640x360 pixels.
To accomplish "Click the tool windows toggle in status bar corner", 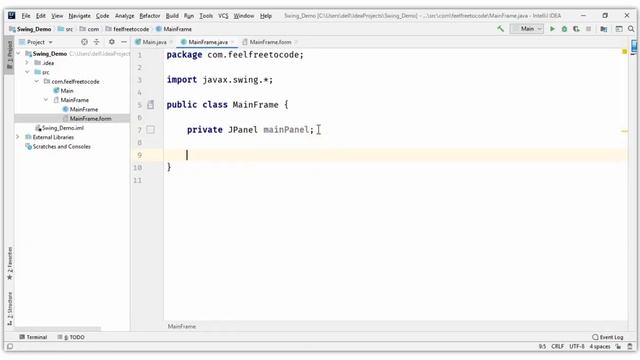I will point(10,347).
